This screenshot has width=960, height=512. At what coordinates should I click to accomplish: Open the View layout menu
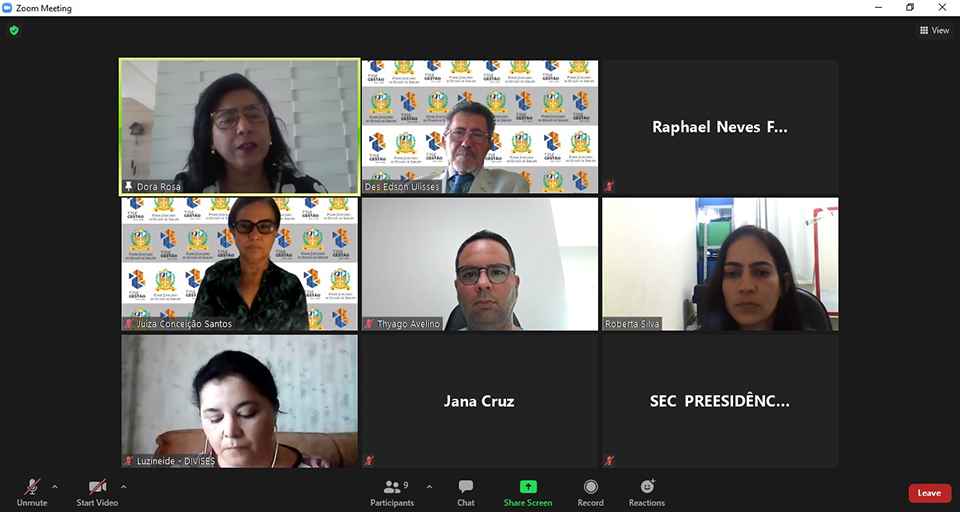934,30
